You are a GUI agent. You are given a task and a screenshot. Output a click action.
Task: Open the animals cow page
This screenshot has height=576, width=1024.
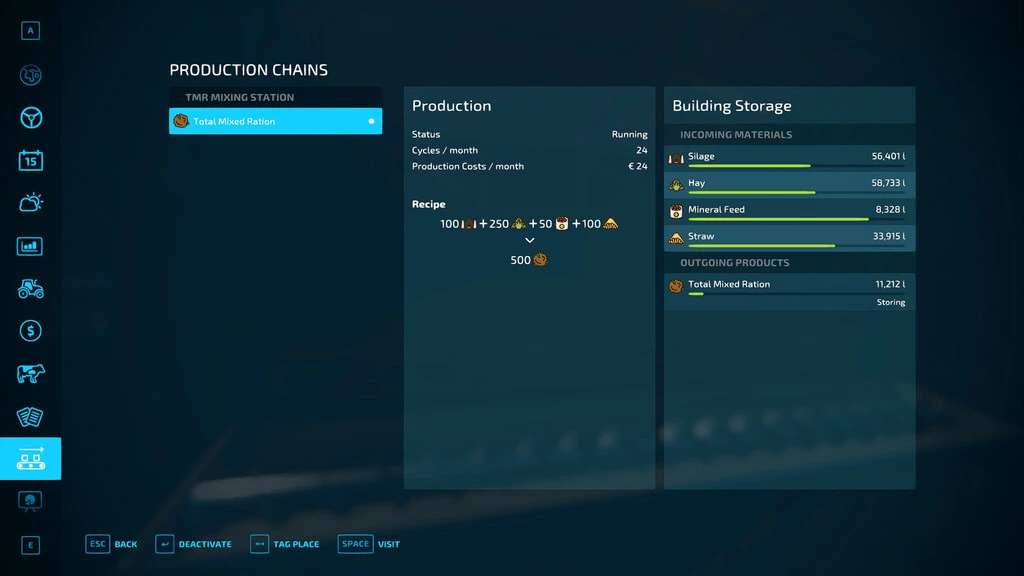pos(30,374)
